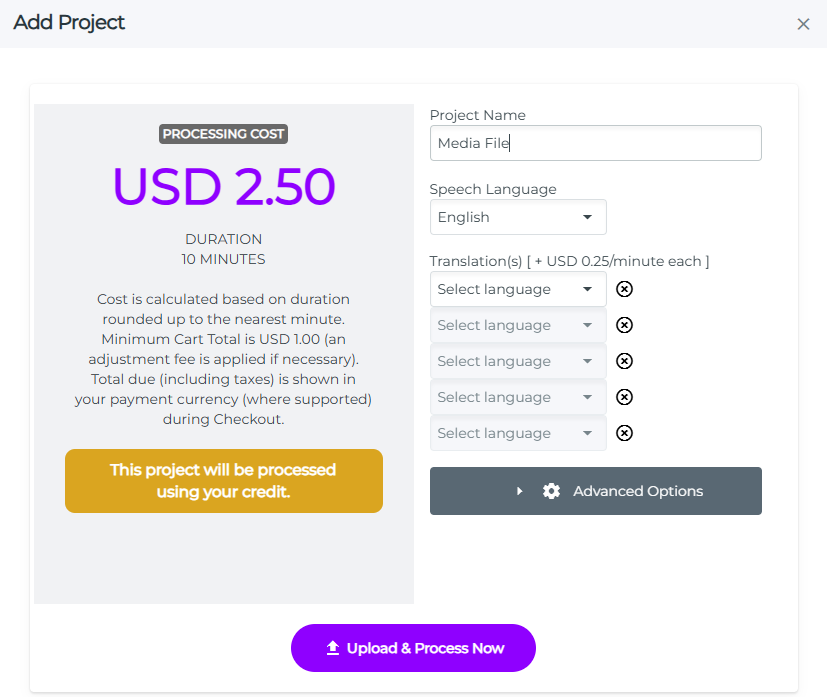Image resolution: width=827 pixels, height=697 pixels.
Task: Click the upload arrow icon
Action: [333, 648]
